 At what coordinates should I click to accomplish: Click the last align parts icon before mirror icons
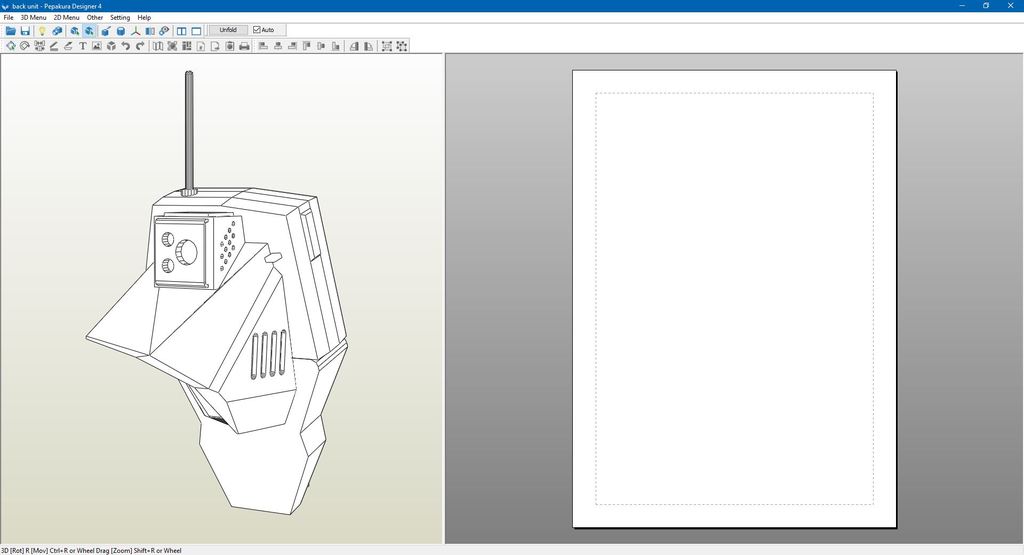(336, 46)
